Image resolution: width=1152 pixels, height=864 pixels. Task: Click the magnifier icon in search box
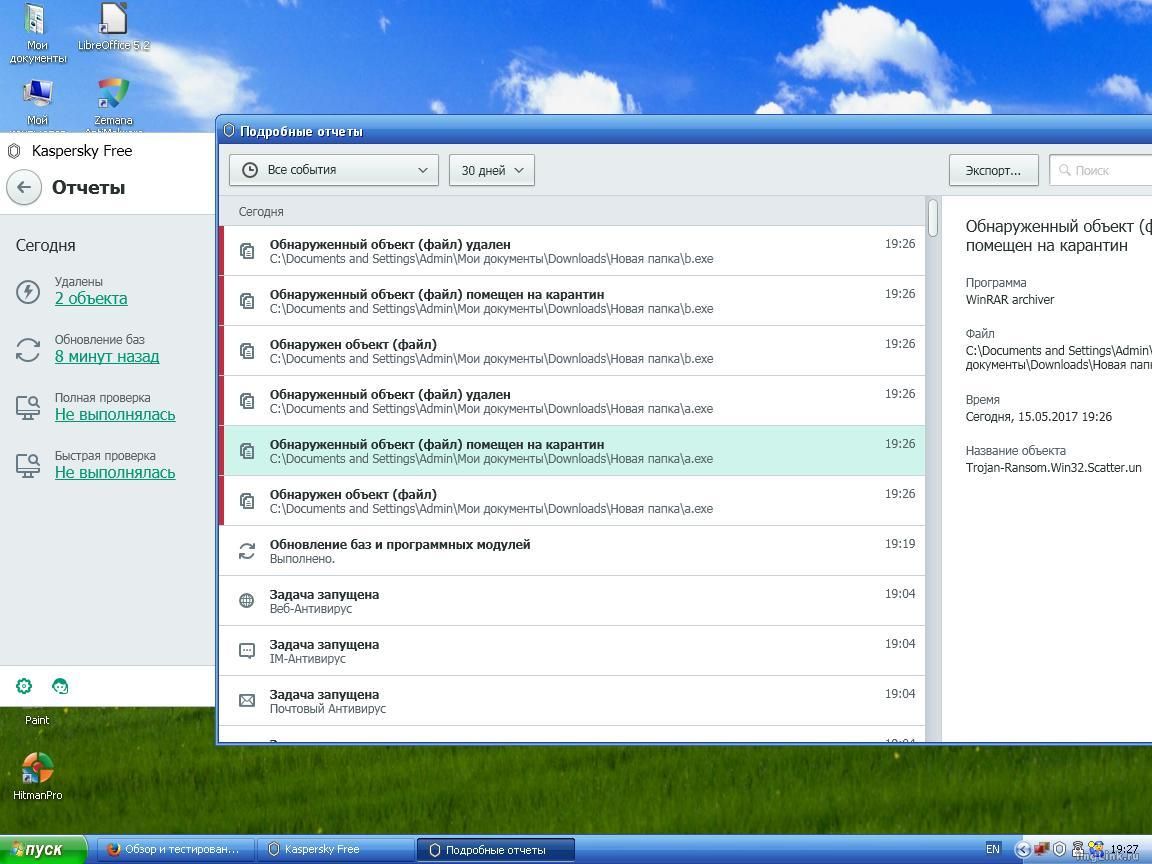click(1064, 170)
